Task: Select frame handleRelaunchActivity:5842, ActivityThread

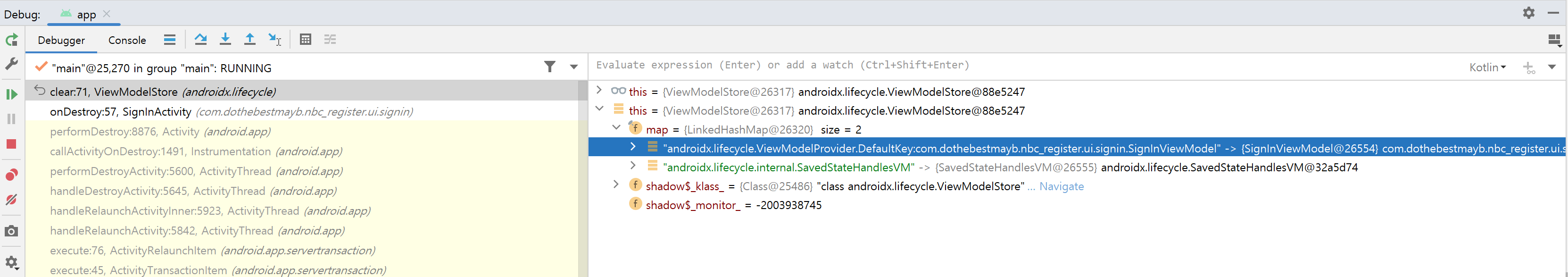Action: (x=302, y=231)
